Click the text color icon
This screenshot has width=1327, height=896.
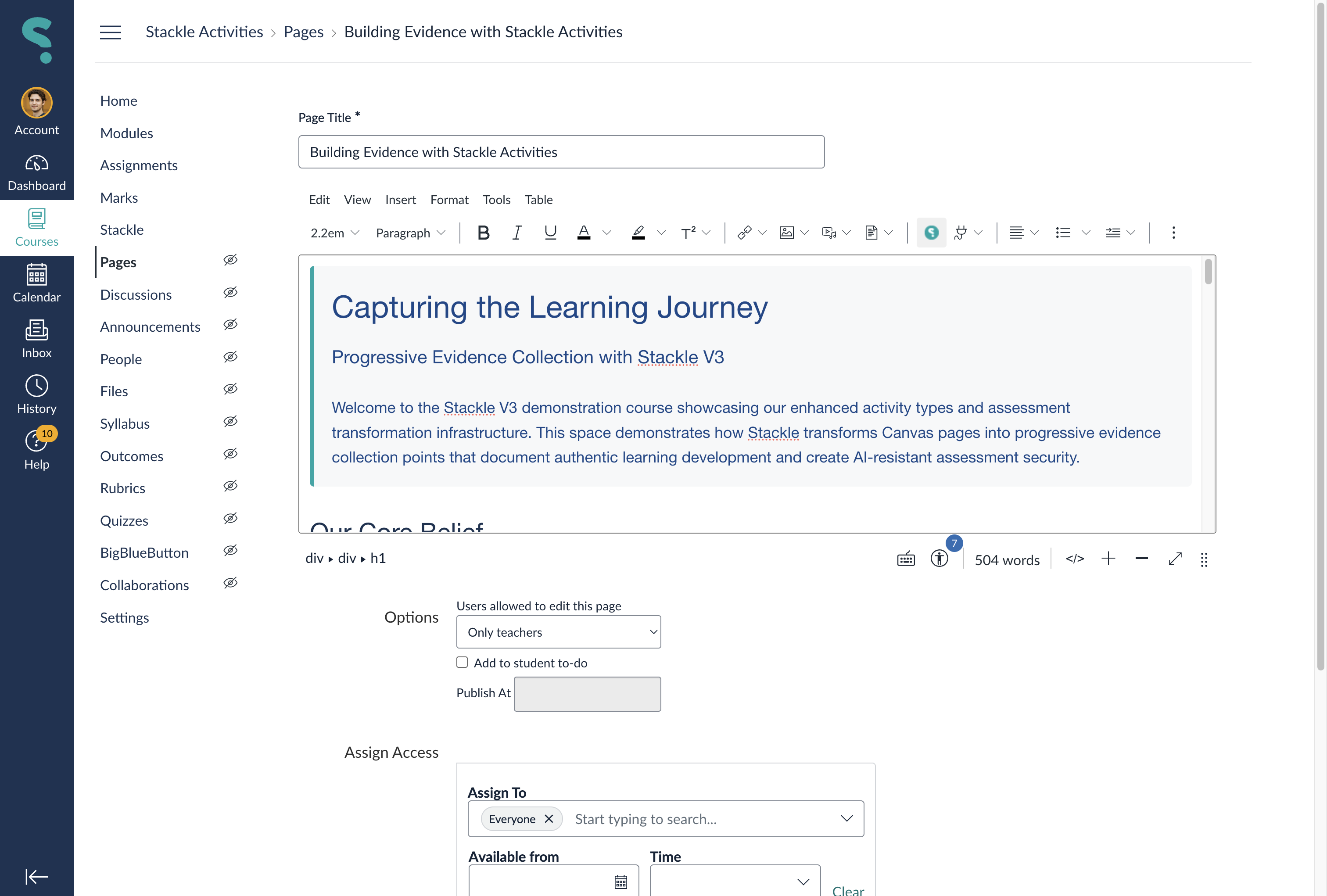(x=584, y=233)
